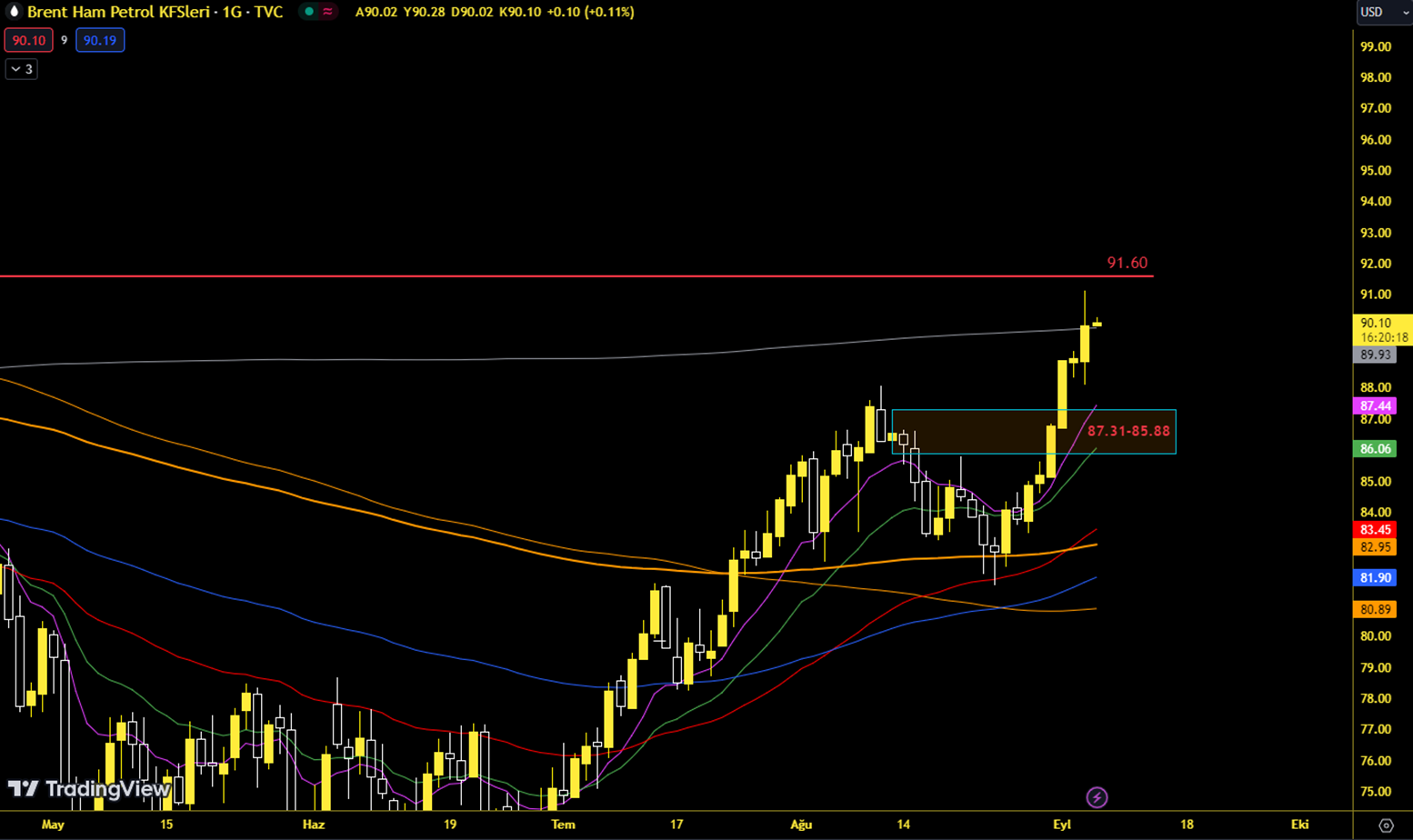Image resolution: width=1413 pixels, height=840 pixels.
Task: Click the orange 80.89 price axis label
Action: click(1375, 610)
